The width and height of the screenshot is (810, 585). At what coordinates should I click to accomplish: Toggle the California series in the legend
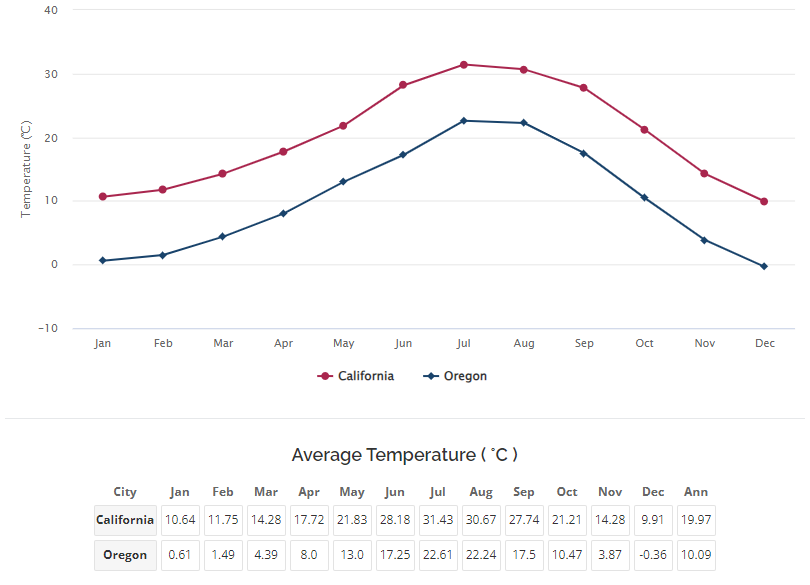[356, 376]
